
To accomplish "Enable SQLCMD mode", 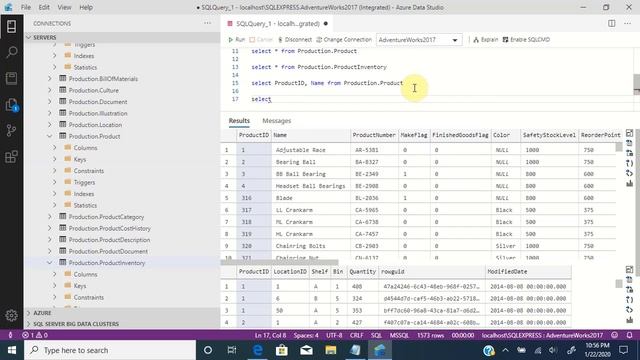I will click(x=526, y=40).
